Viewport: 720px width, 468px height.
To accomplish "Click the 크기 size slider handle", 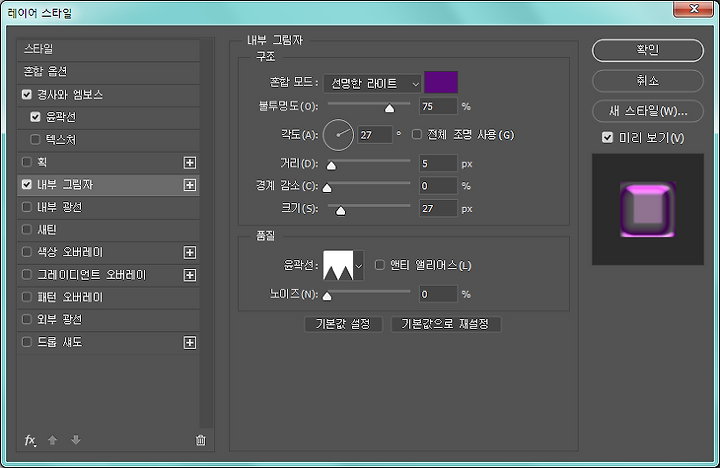I will (x=340, y=211).
